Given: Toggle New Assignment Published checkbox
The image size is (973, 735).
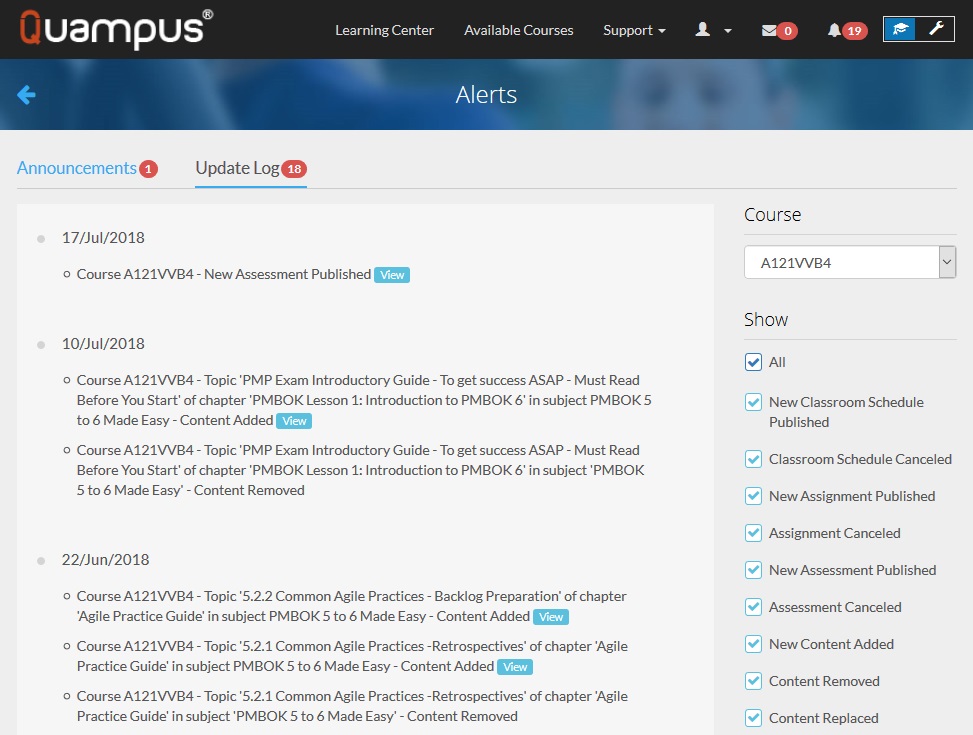Looking at the screenshot, I should 754,496.
